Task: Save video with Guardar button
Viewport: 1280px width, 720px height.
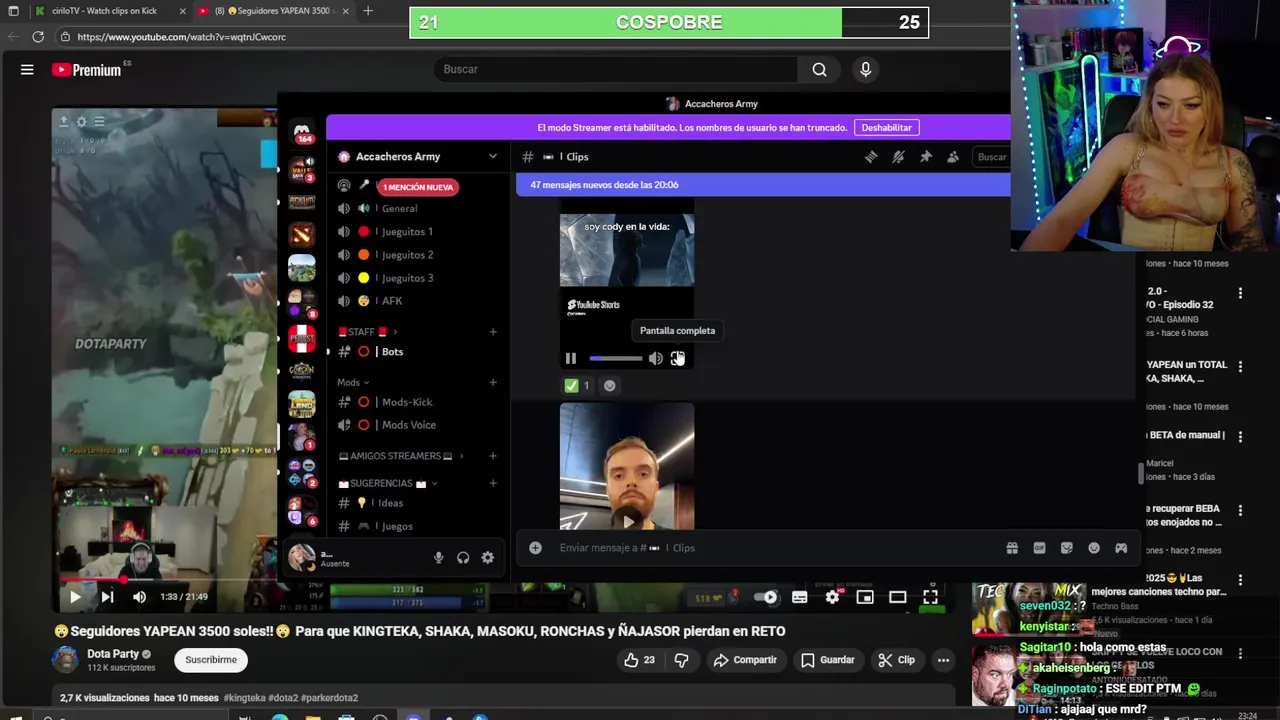Action: 827,660
